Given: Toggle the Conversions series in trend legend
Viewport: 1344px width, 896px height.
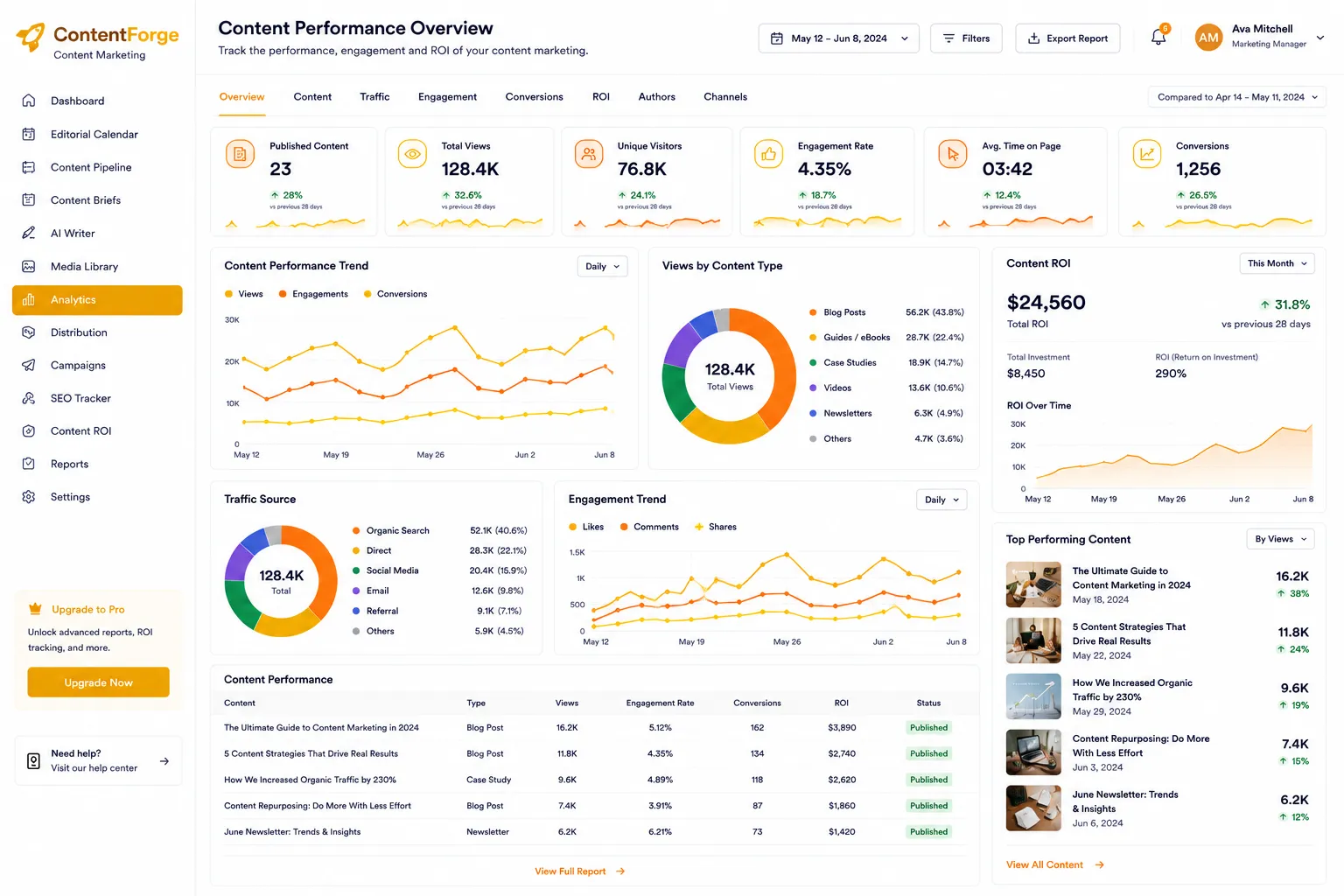Looking at the screenshot, I should tap(395, 294).
